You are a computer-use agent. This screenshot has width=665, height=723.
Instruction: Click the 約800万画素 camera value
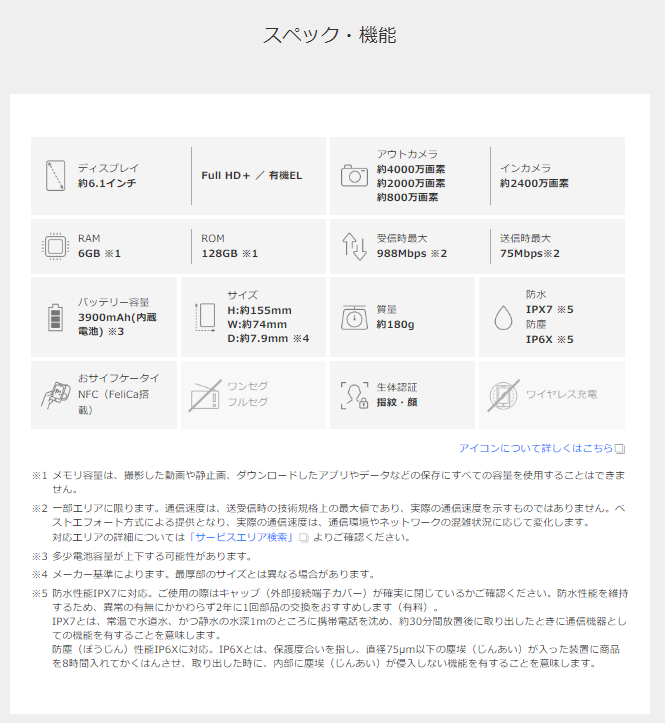407,197
